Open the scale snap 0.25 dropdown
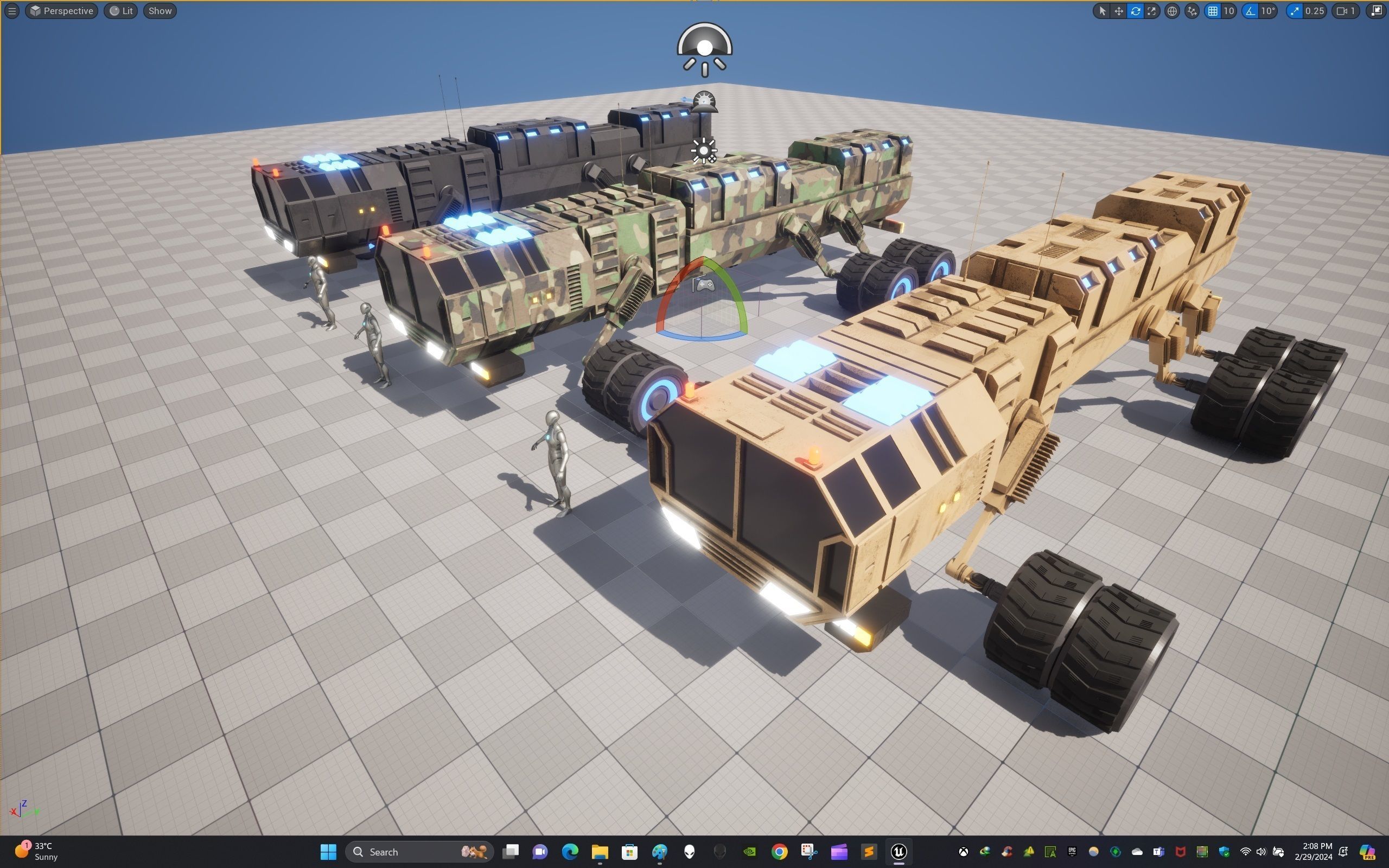The height and width of the screenshot is (868, 1389). [x=1314, y=11]
